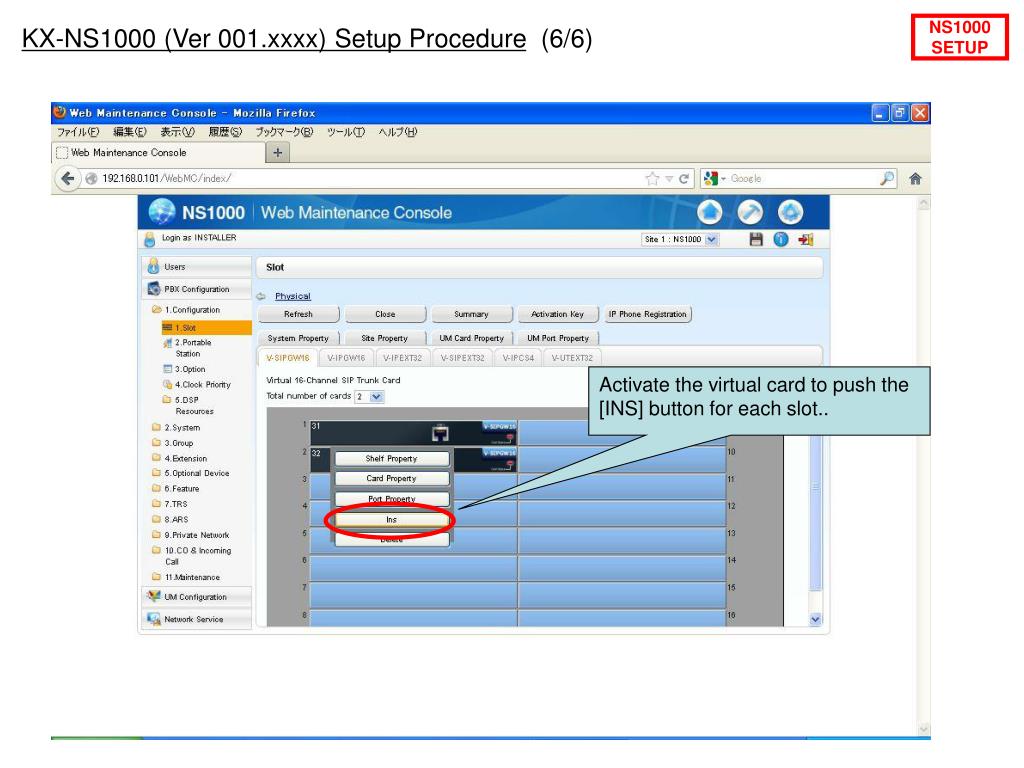The height and width of the screenshot is (768, 1024).
Task: Select 5.DSP Resources tree item
Action: (188, 405)
